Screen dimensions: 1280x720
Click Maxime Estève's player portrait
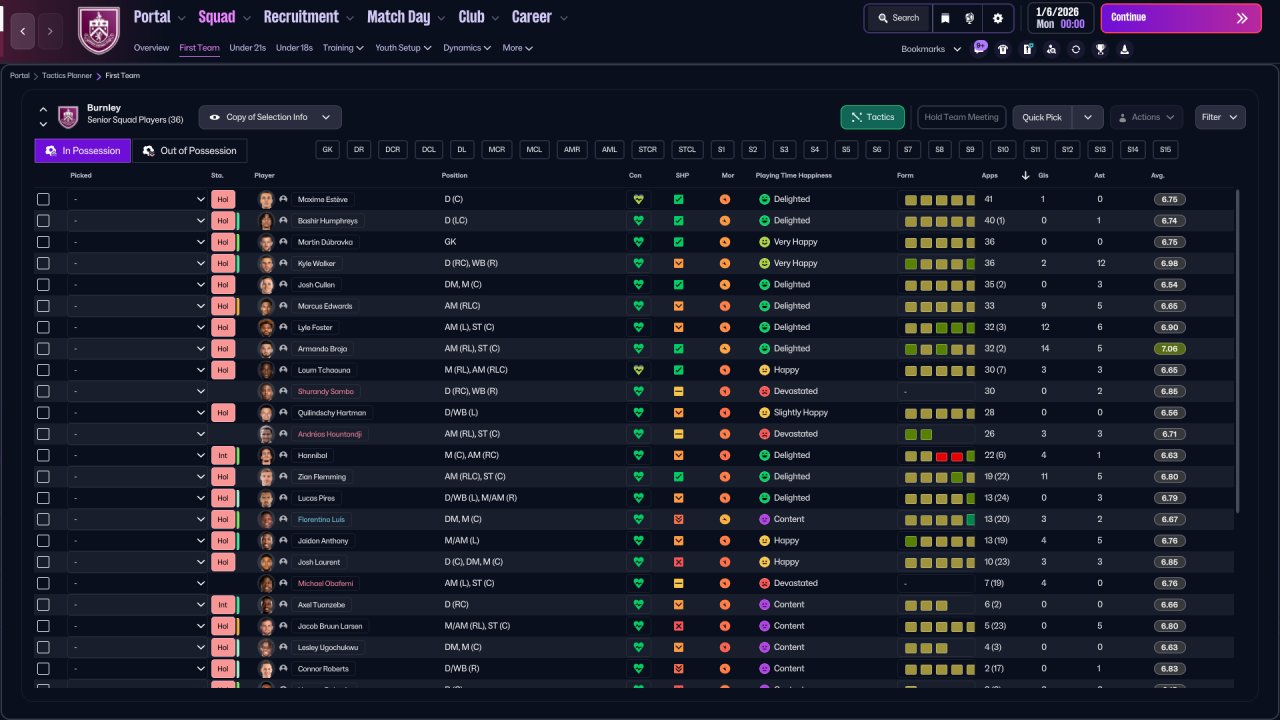[x=266, y=199]
